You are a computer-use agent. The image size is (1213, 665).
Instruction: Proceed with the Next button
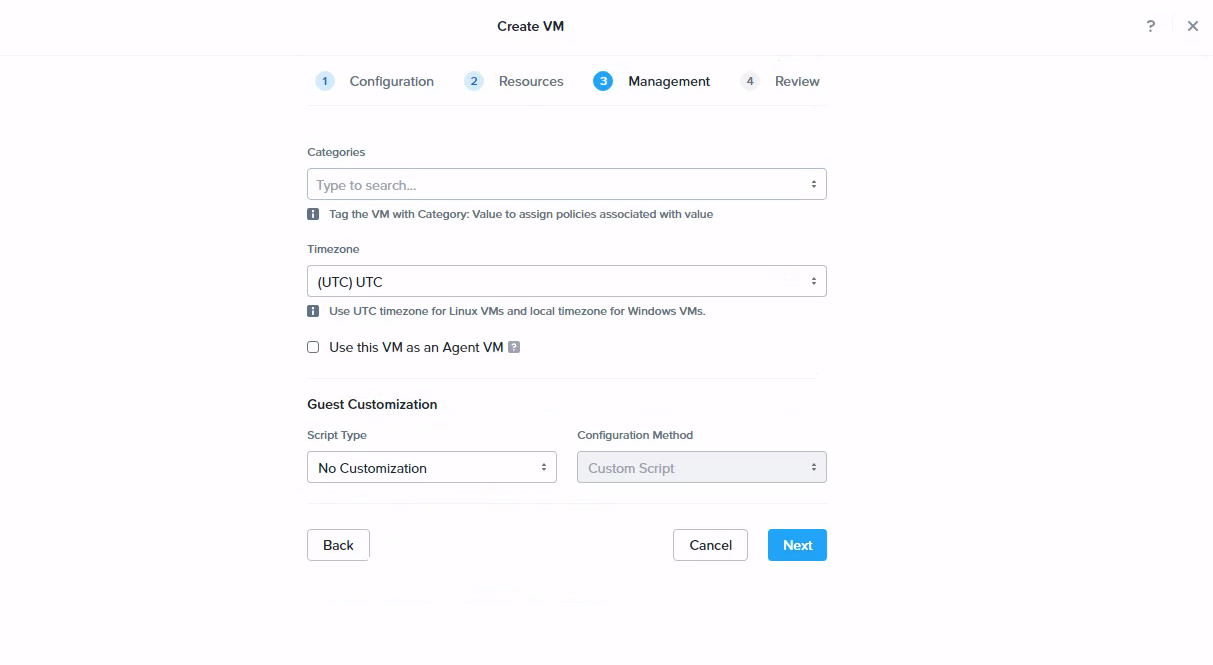click(797, 545)
